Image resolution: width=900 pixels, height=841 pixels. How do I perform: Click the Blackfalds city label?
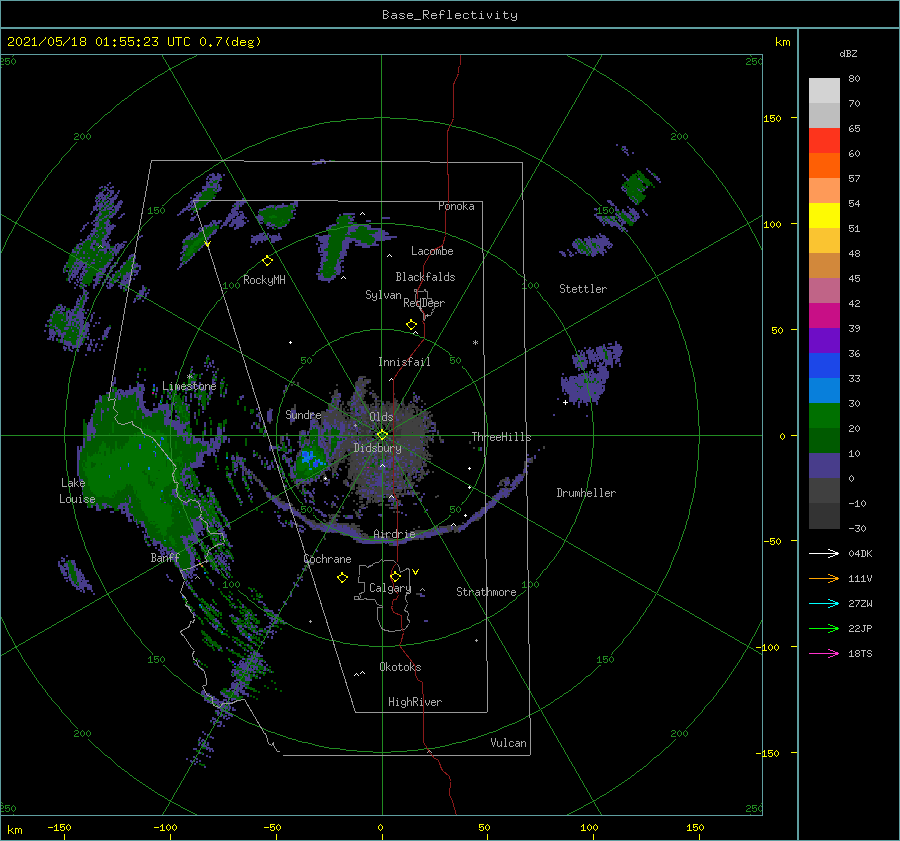pyautogui.click(x=425, y=277)
